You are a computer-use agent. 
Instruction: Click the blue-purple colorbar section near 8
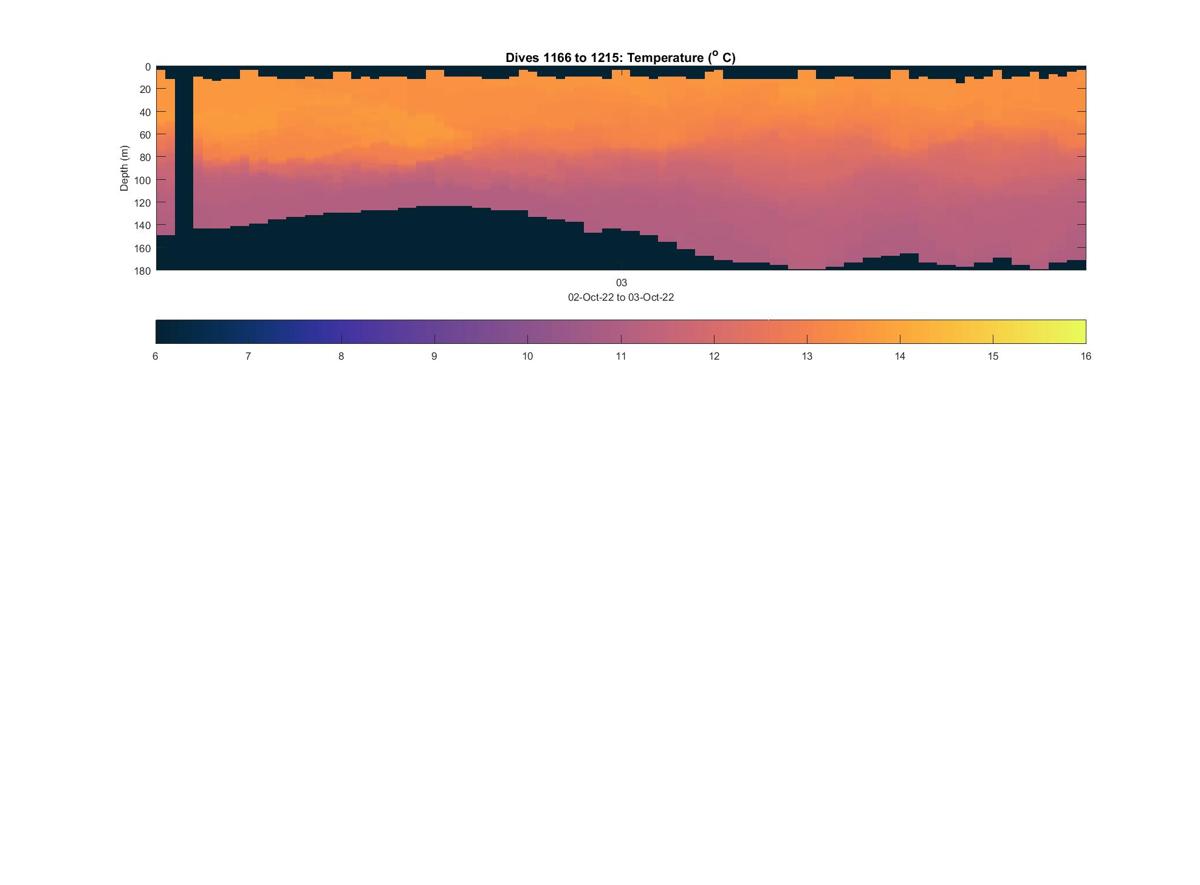[341, 332]
